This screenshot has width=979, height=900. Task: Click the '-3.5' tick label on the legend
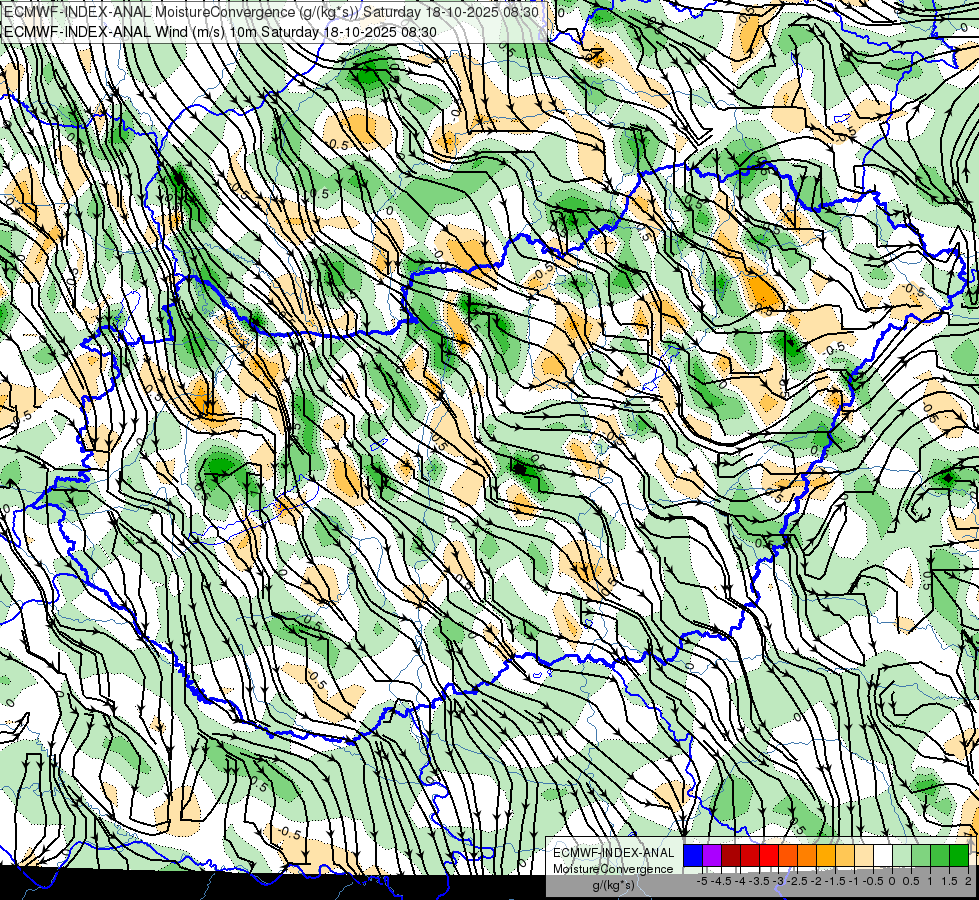coord(759,881)
